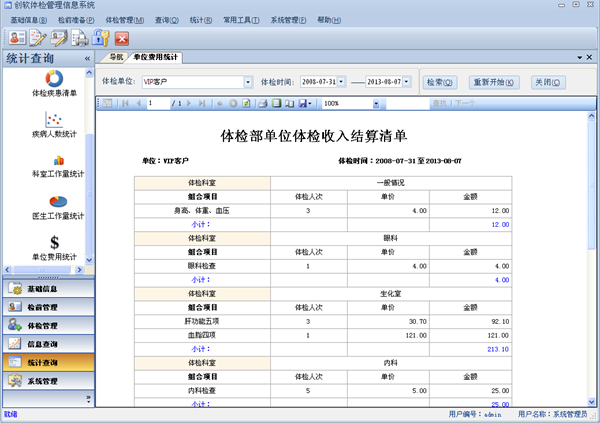Viewport: 600px width, 423px height.
Task: Click the person registration card toolbar icon
Action: pyautogui.click(x=17, y=38)
